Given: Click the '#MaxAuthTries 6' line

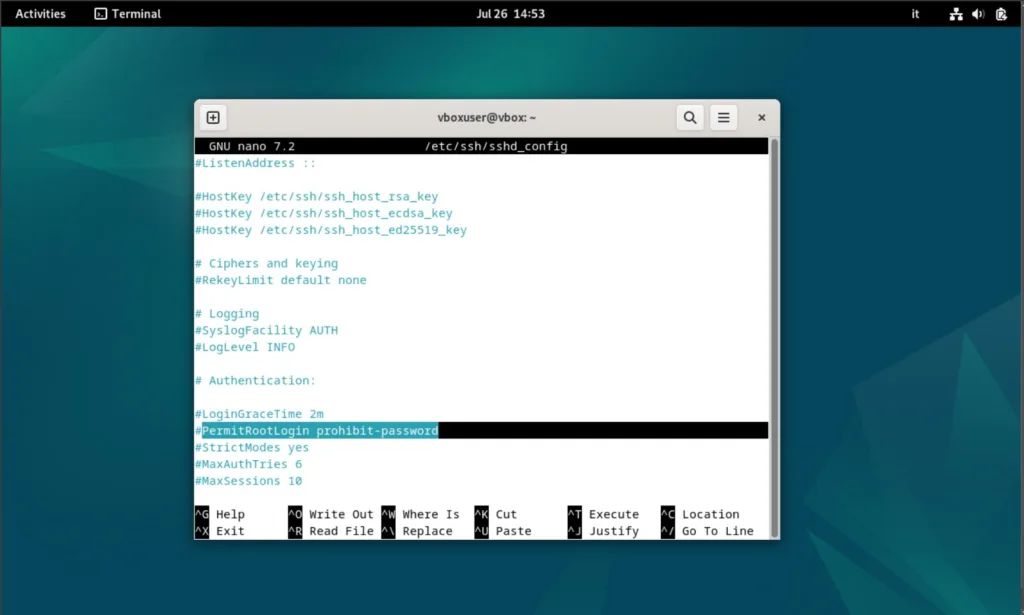Looking at the screenshot, I should [248, 464].
